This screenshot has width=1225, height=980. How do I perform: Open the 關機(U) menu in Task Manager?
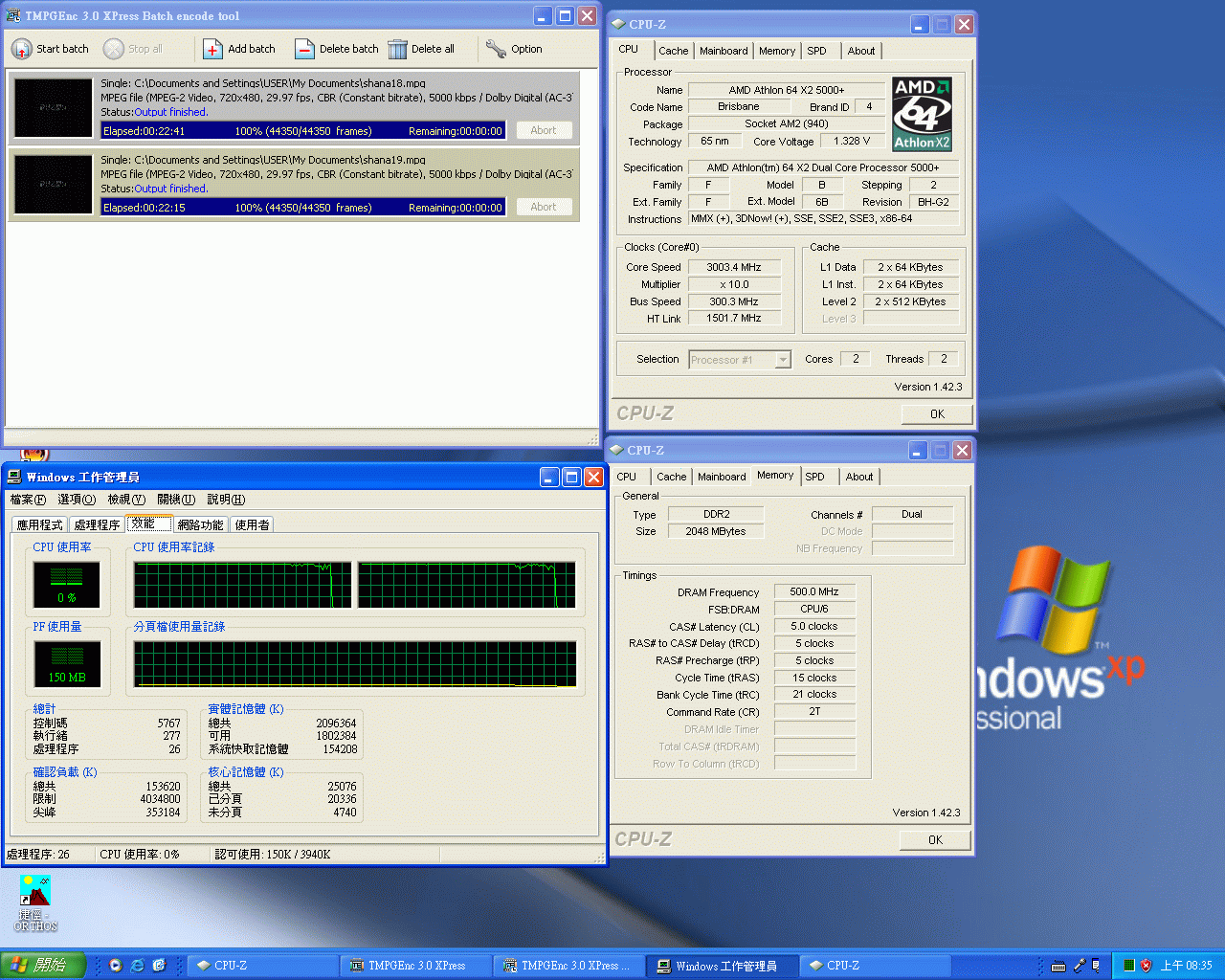coord(176,500)
